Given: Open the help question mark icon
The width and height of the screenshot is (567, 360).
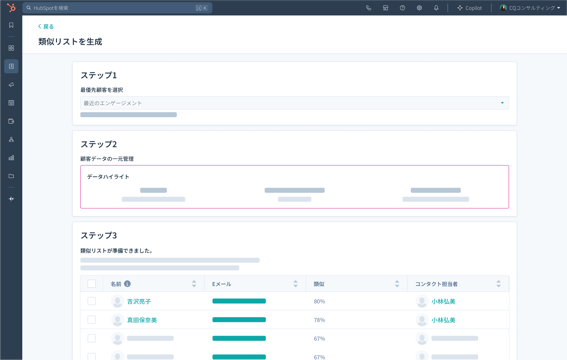Looking at the screenshot, I should tap(402, 8).
